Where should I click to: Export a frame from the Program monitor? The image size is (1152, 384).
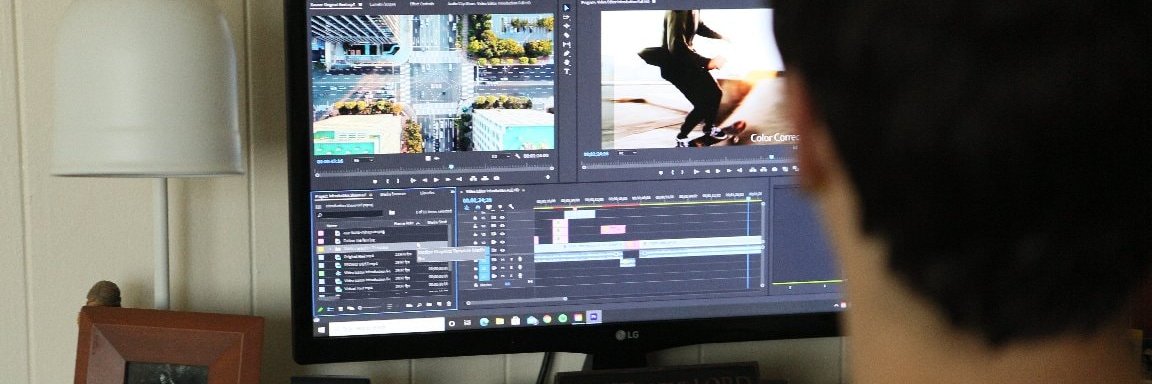[x=774, y=170]
